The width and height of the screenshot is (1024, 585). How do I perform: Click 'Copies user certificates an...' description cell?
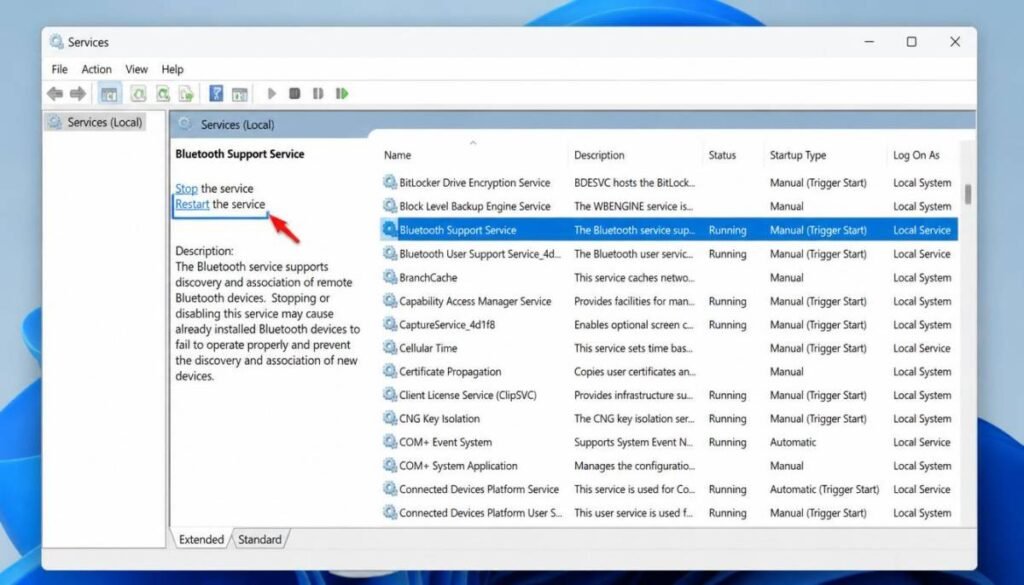pyautogui.click(x=634, y=372)
